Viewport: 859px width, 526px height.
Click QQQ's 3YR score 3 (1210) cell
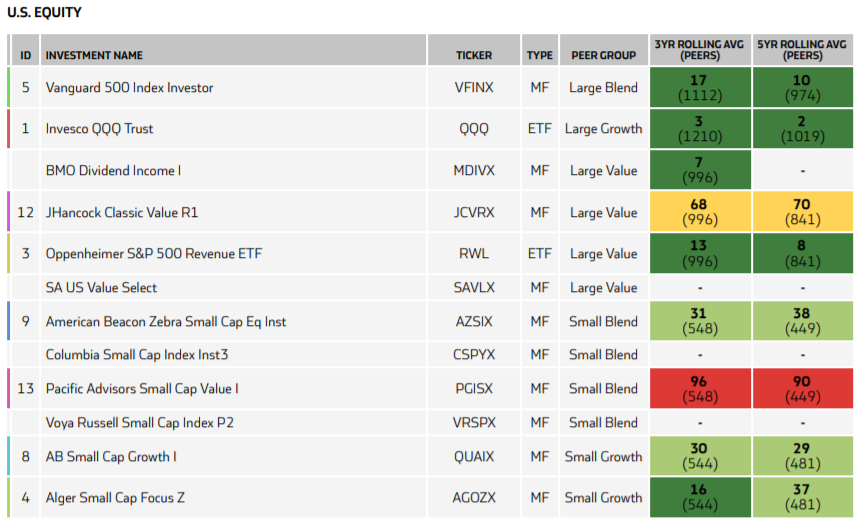(x=700, y=129)
